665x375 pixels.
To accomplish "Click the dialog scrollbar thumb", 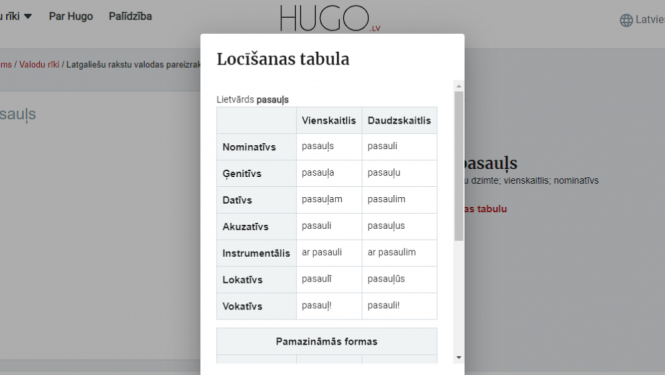I will 458,166.
